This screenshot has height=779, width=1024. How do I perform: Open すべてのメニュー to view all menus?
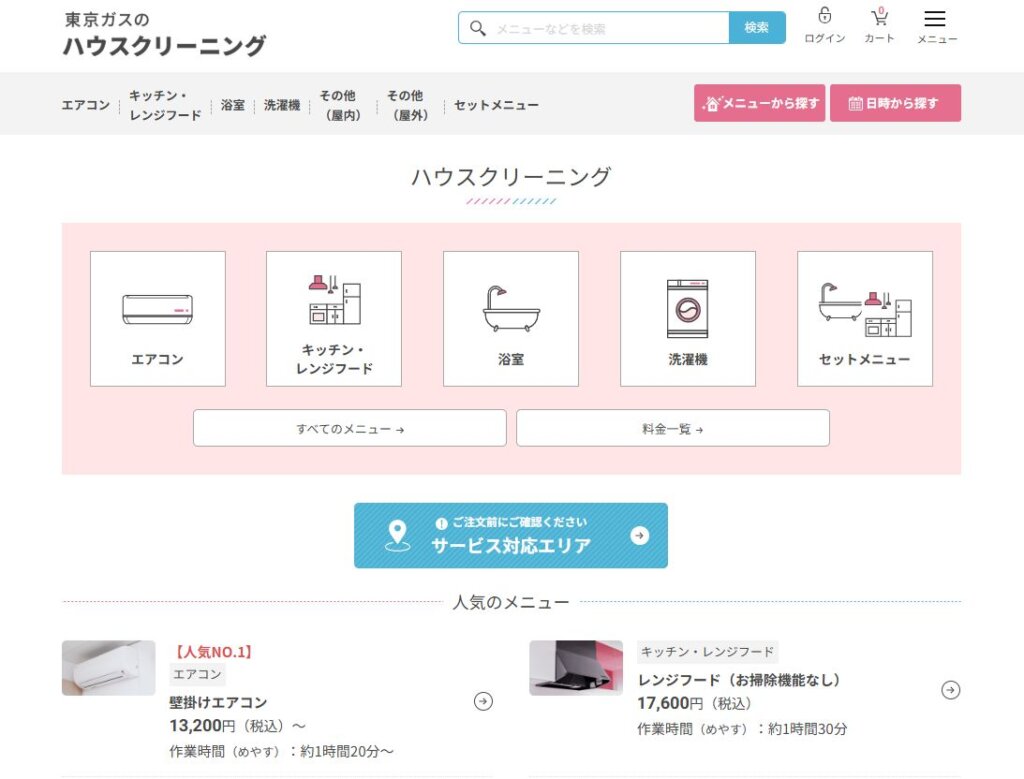[349, 427]
